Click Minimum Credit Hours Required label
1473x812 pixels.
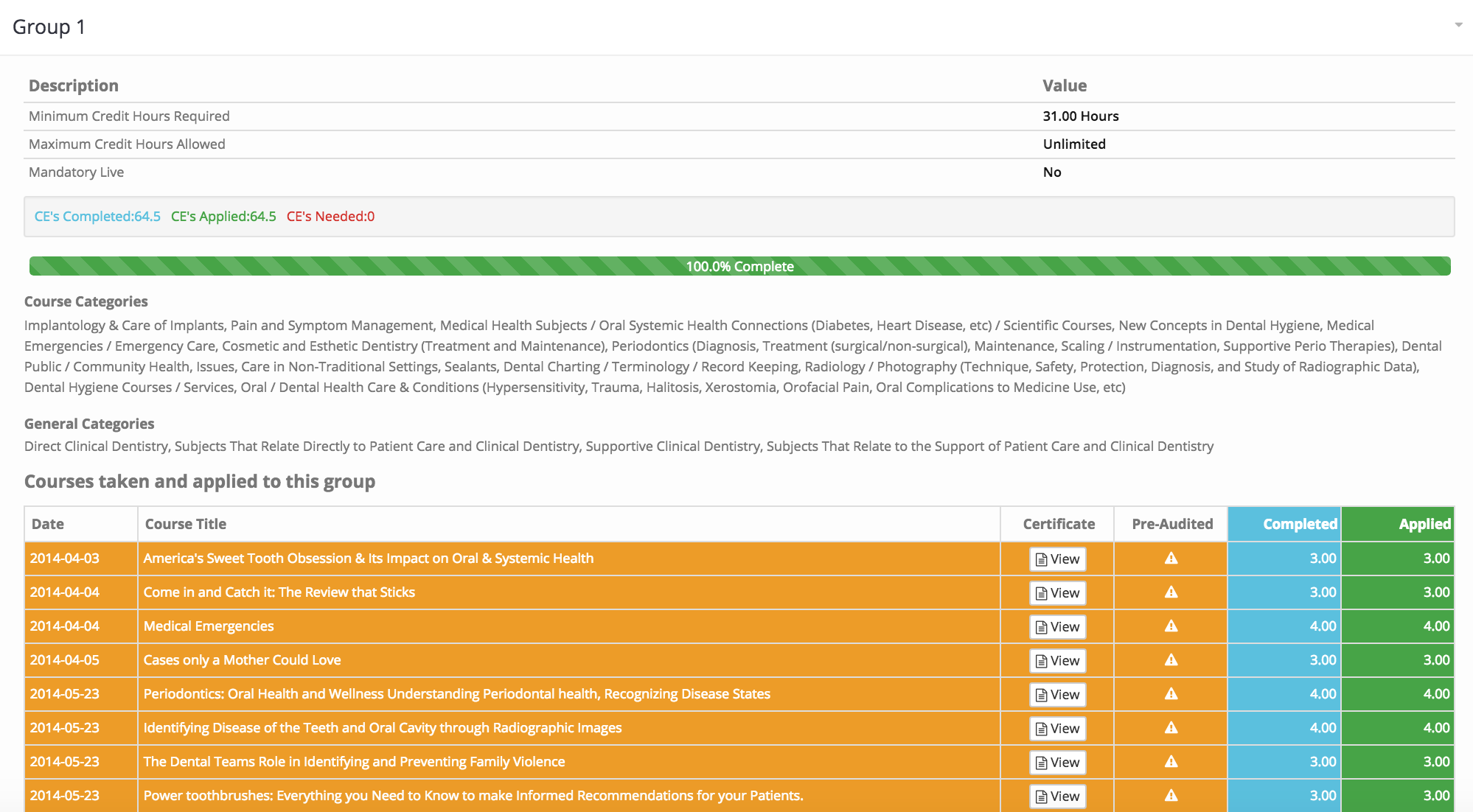pyautogui.click(x=129, y=116)
